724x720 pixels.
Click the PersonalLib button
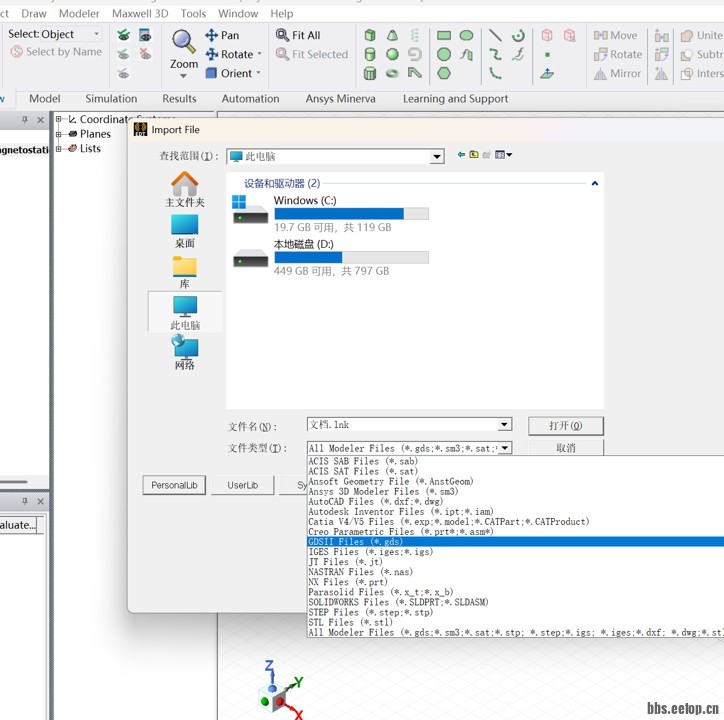[174, 485]
